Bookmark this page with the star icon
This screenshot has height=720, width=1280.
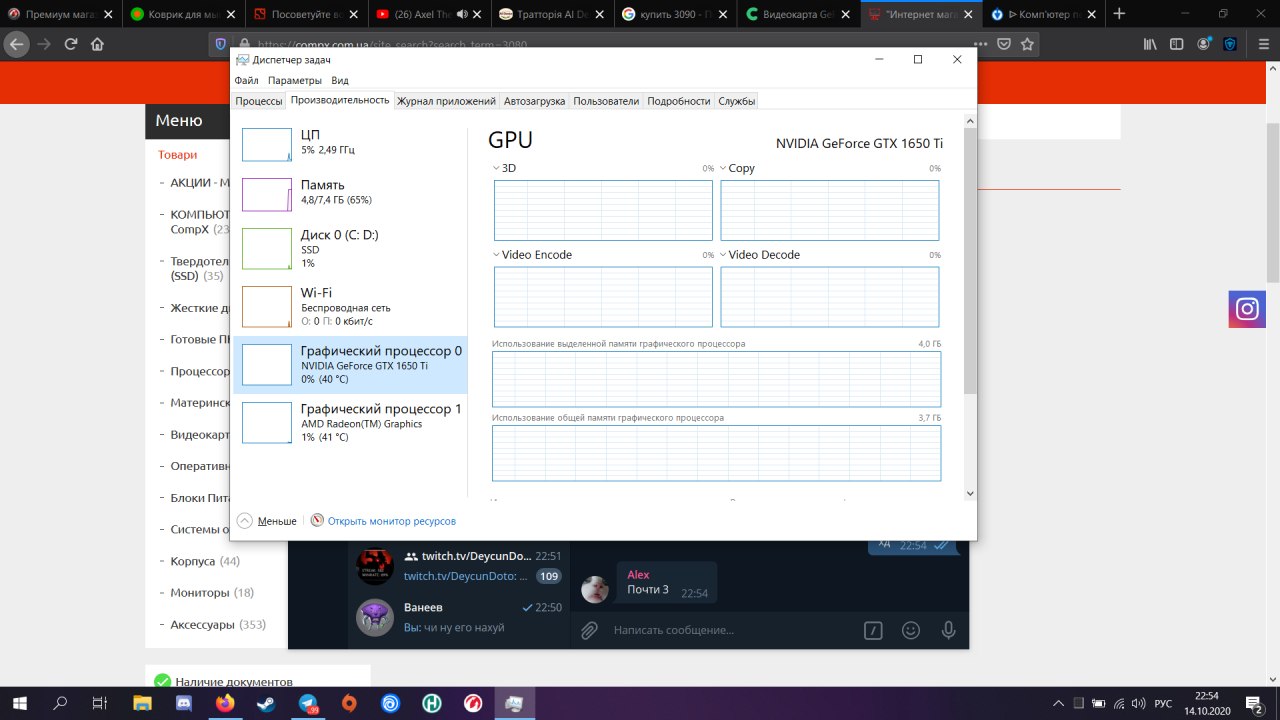click(x=1027, y=44)
